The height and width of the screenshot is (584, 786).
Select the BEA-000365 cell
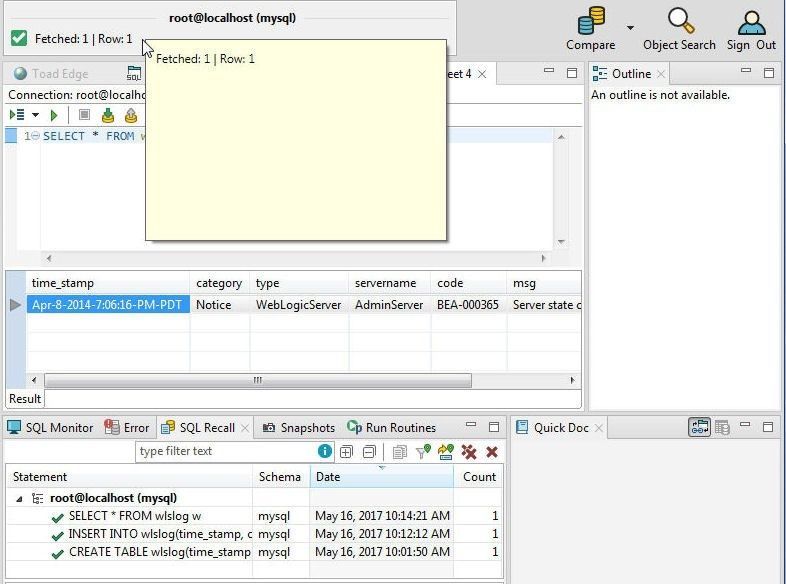(469, 305)
